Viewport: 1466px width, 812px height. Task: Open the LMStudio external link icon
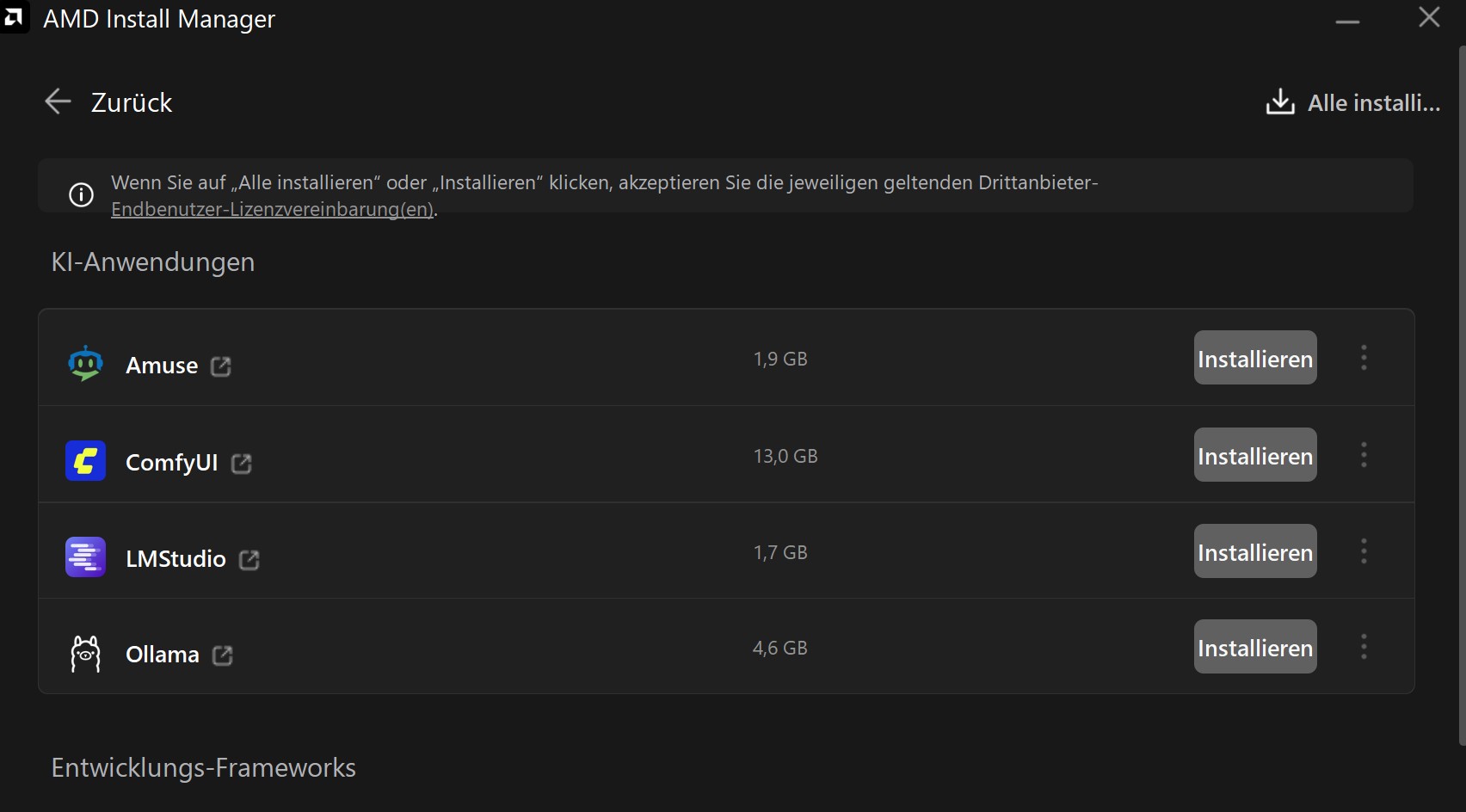pos(249,560)
